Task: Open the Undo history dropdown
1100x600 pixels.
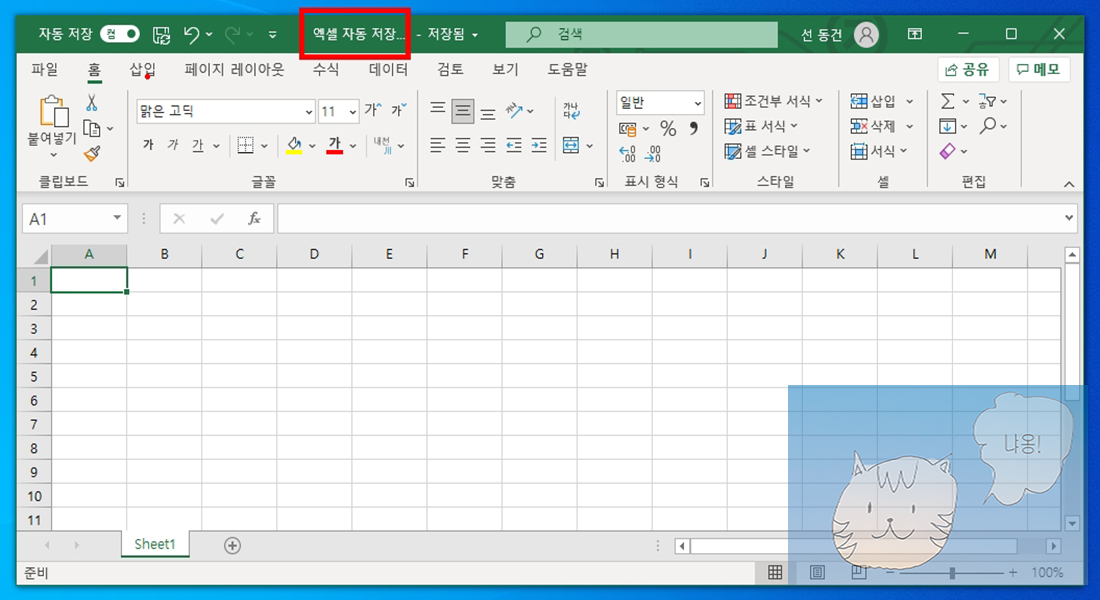Action: pos(209,34)
